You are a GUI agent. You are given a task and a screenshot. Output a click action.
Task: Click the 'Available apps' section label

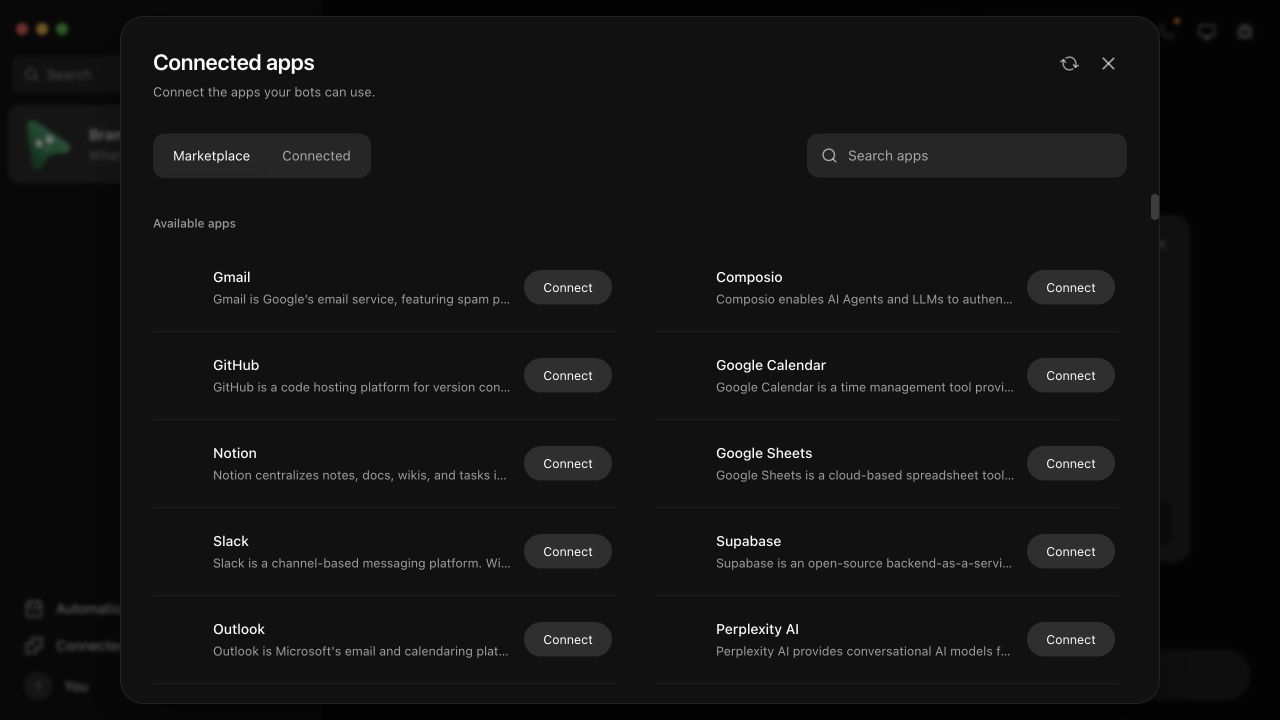pyautogui.click(x=194, y=223)
